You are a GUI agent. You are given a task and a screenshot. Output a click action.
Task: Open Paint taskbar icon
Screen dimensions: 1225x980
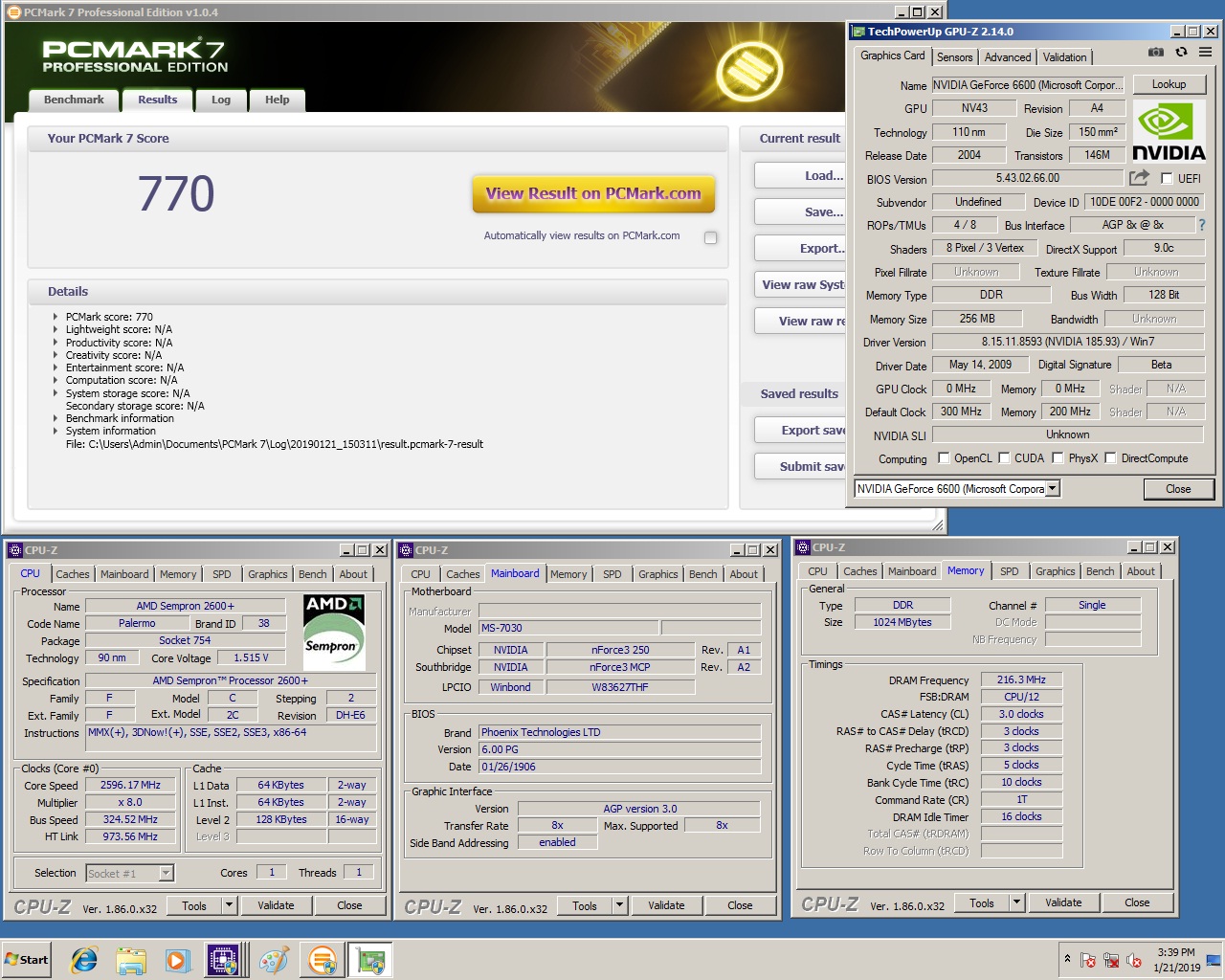point(275,960)
